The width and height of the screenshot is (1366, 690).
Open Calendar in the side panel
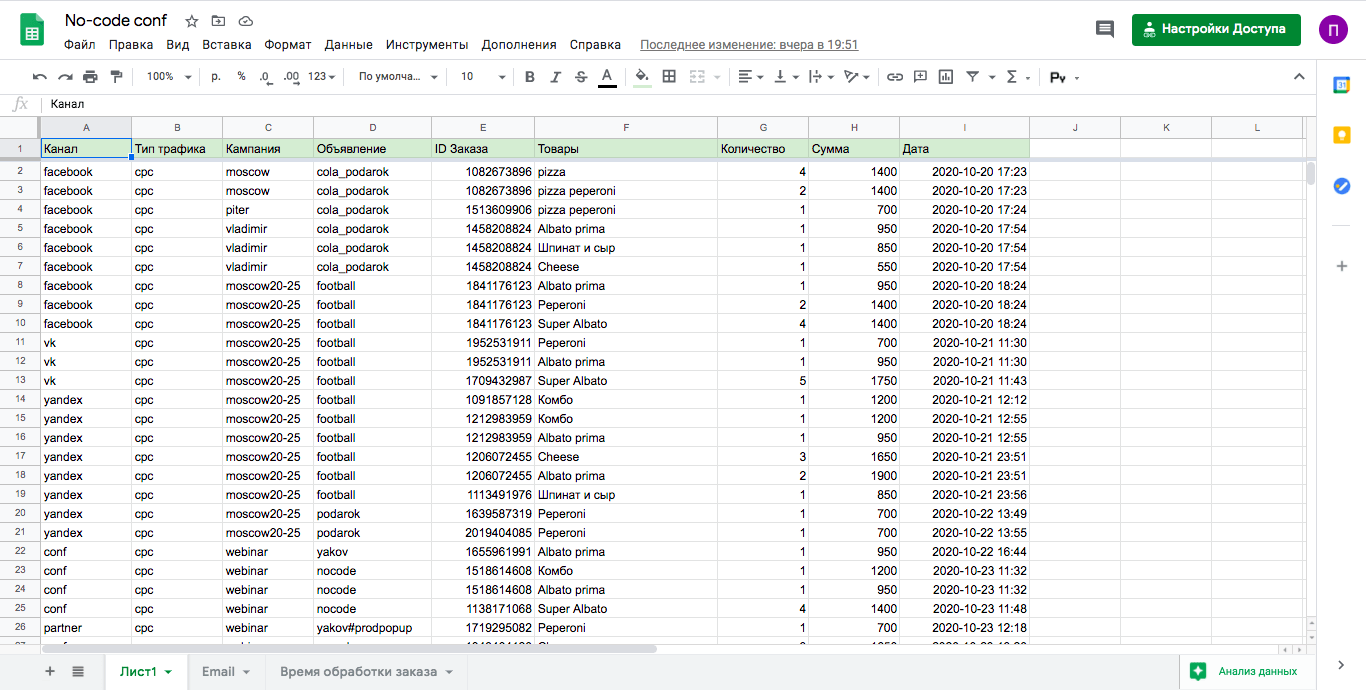(1342, 85)
